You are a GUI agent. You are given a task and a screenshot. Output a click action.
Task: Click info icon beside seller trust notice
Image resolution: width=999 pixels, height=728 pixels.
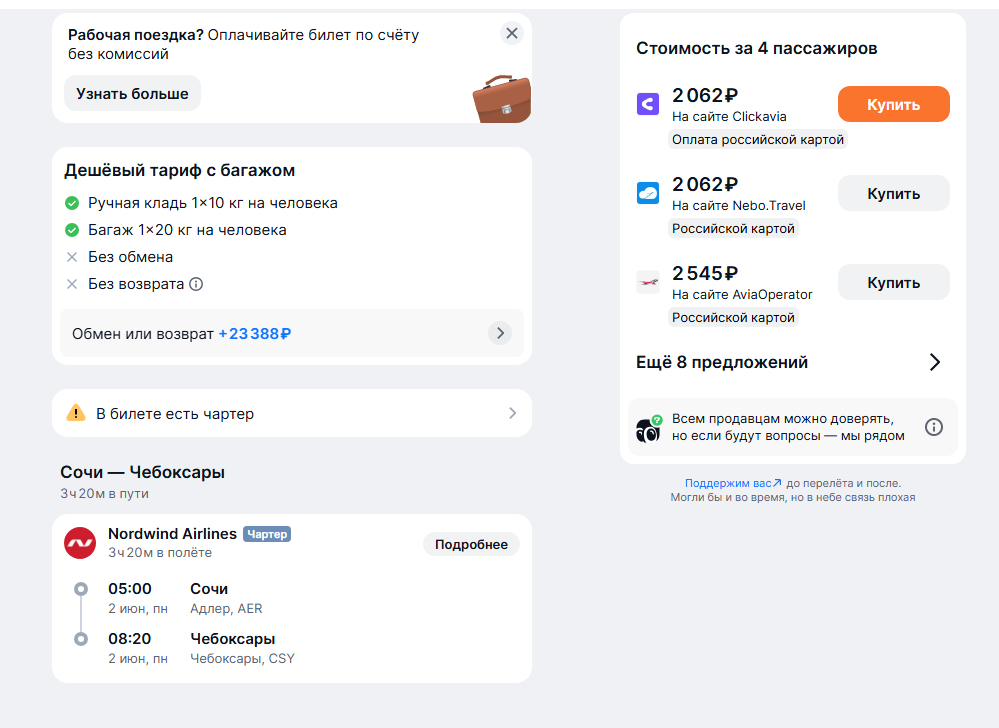[x=933, y=427]
